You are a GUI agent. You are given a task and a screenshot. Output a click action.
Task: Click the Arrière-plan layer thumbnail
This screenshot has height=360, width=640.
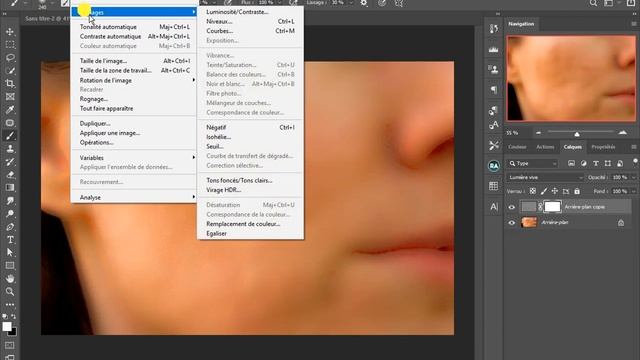[x=529, y=222]
